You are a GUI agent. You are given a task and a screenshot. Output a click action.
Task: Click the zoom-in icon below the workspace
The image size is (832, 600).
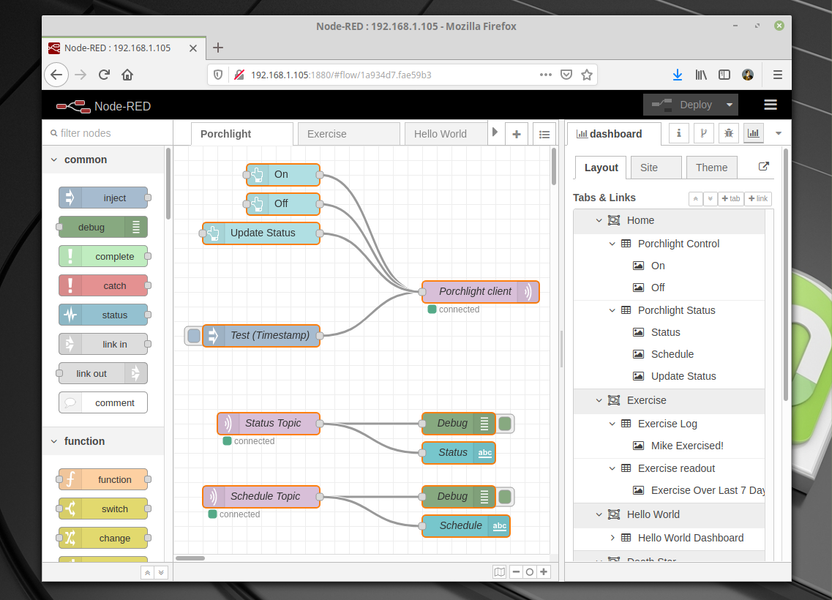[543, 572]
